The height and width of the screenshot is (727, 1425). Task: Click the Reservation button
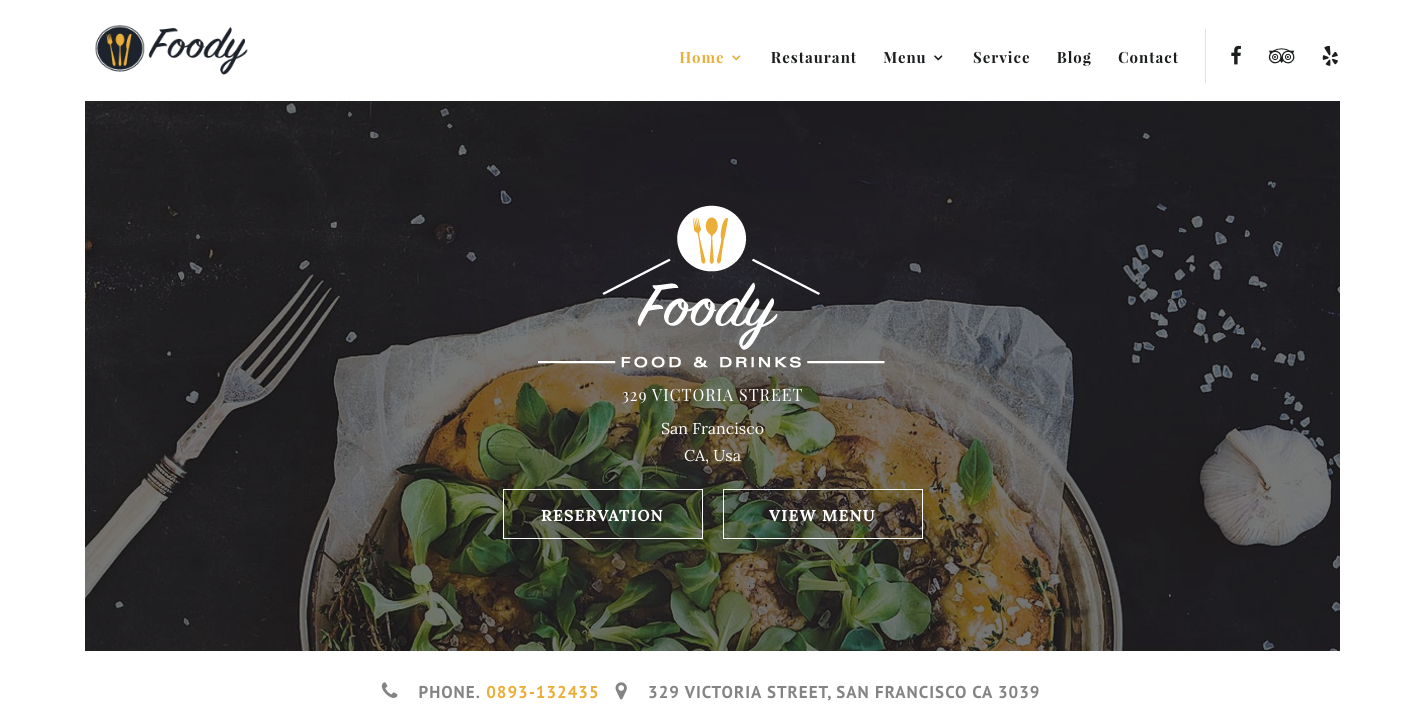[x=603, y=514]
